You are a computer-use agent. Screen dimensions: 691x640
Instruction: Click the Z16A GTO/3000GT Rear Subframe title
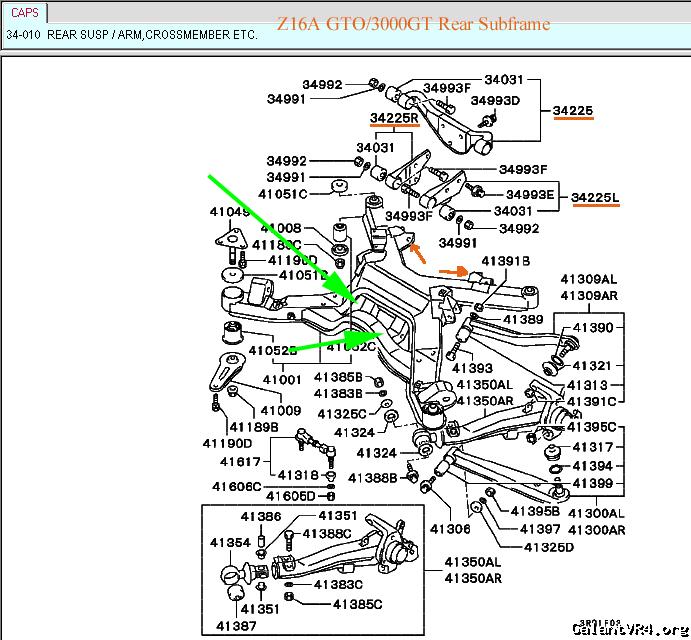(412, 24)
